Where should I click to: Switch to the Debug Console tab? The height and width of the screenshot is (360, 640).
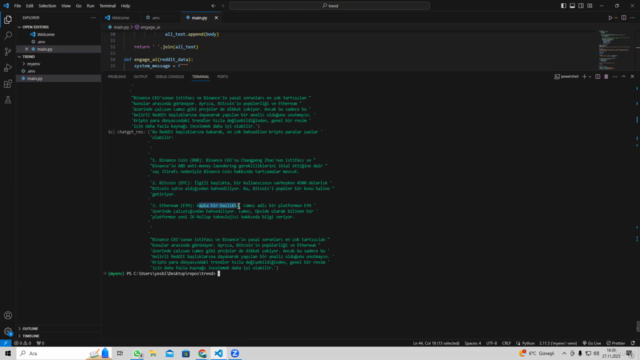(x=170, y=76)
